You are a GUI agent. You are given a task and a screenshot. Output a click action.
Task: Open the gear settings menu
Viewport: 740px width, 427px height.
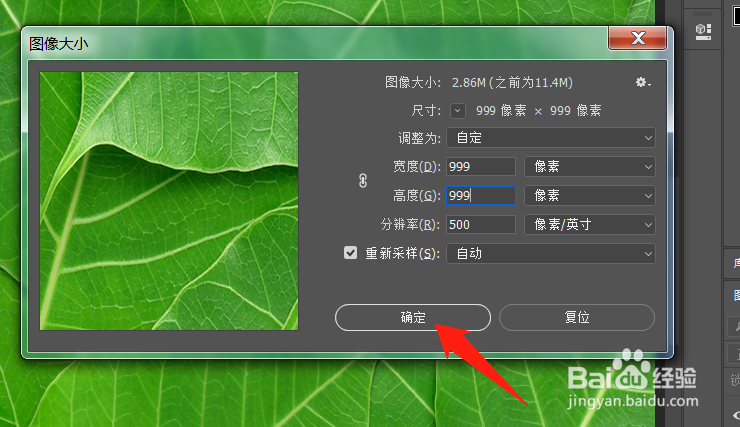coord(642,83)
